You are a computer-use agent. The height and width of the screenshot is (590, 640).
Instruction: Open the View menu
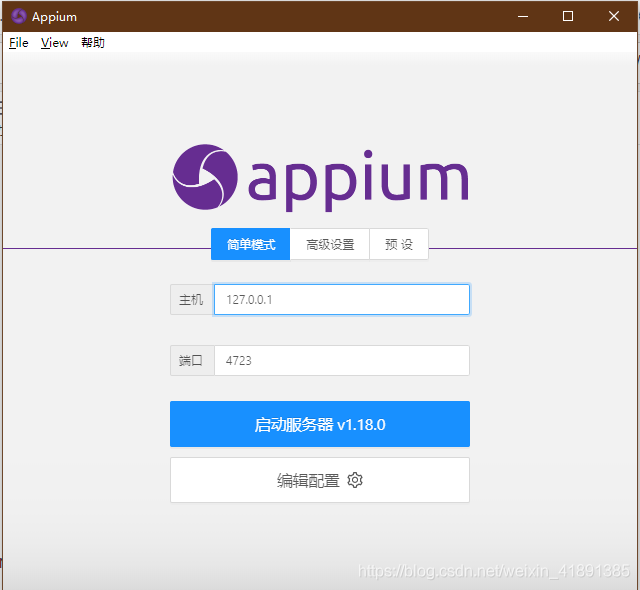pos(54,42)
